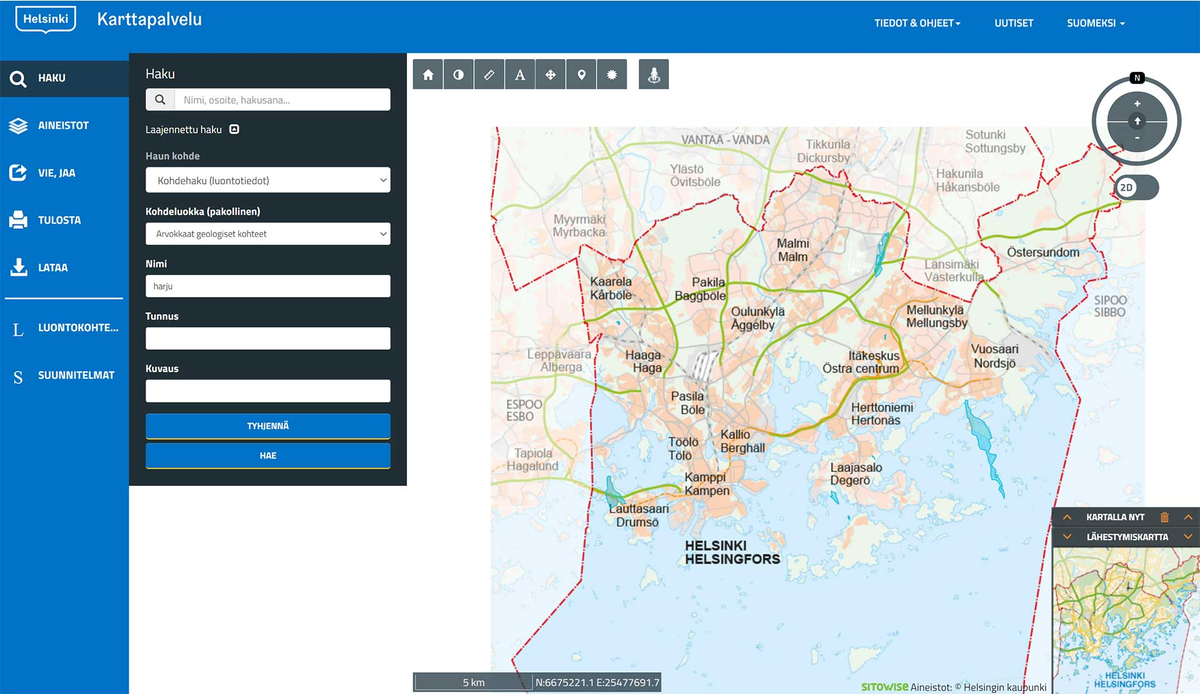Screen dimensions: 1200x694
Task: Click the Nimi, osoite search field
Action: point(281,100)
